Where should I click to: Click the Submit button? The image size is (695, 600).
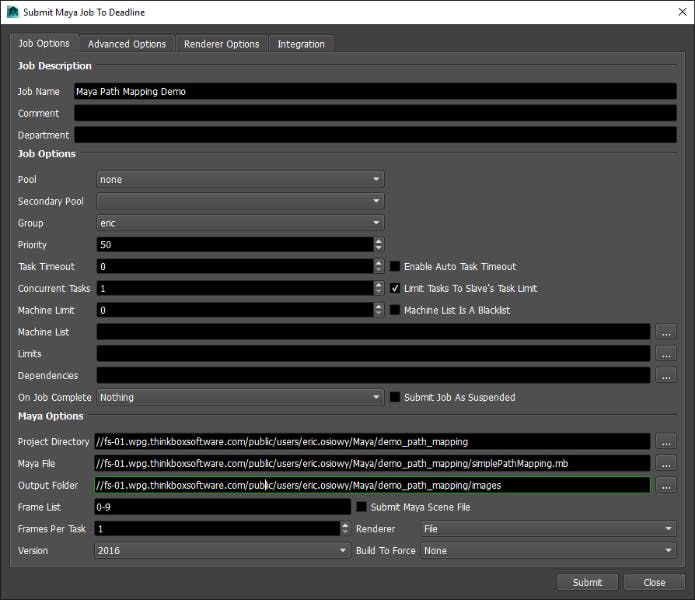tap(587, 582)
